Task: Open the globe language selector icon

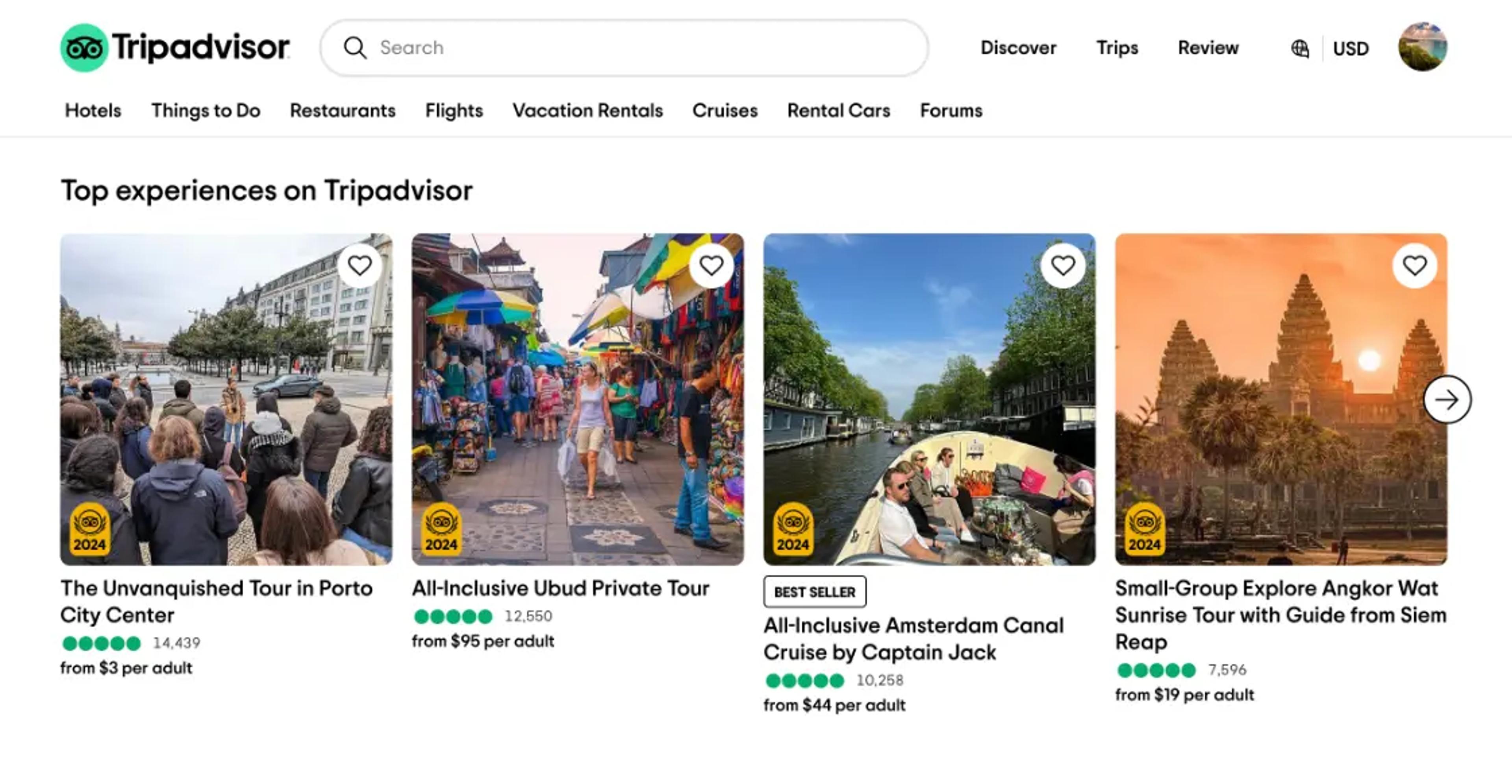Action: coord(1299,48)
